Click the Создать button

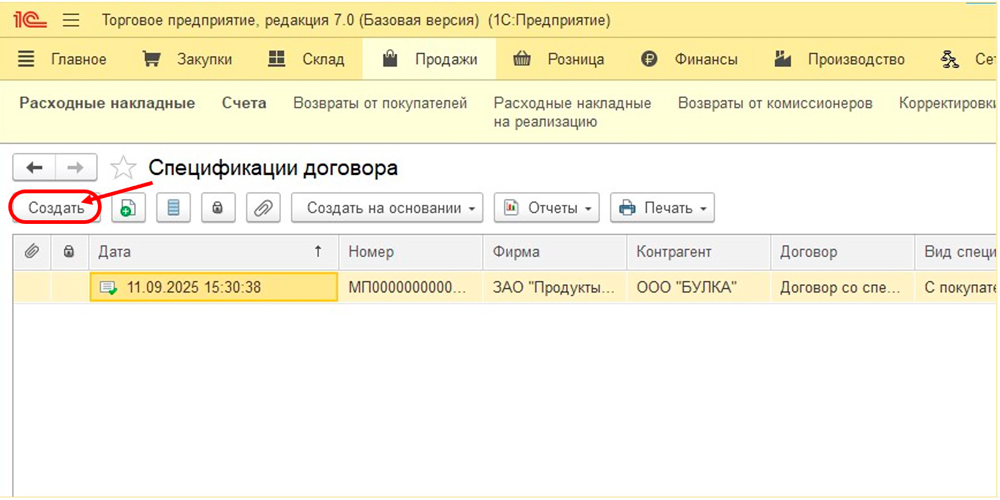tap(56, 208)
